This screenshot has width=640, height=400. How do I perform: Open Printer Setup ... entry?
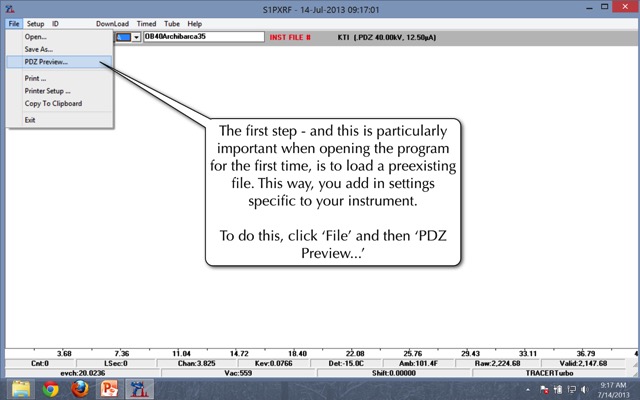[60, 91]
